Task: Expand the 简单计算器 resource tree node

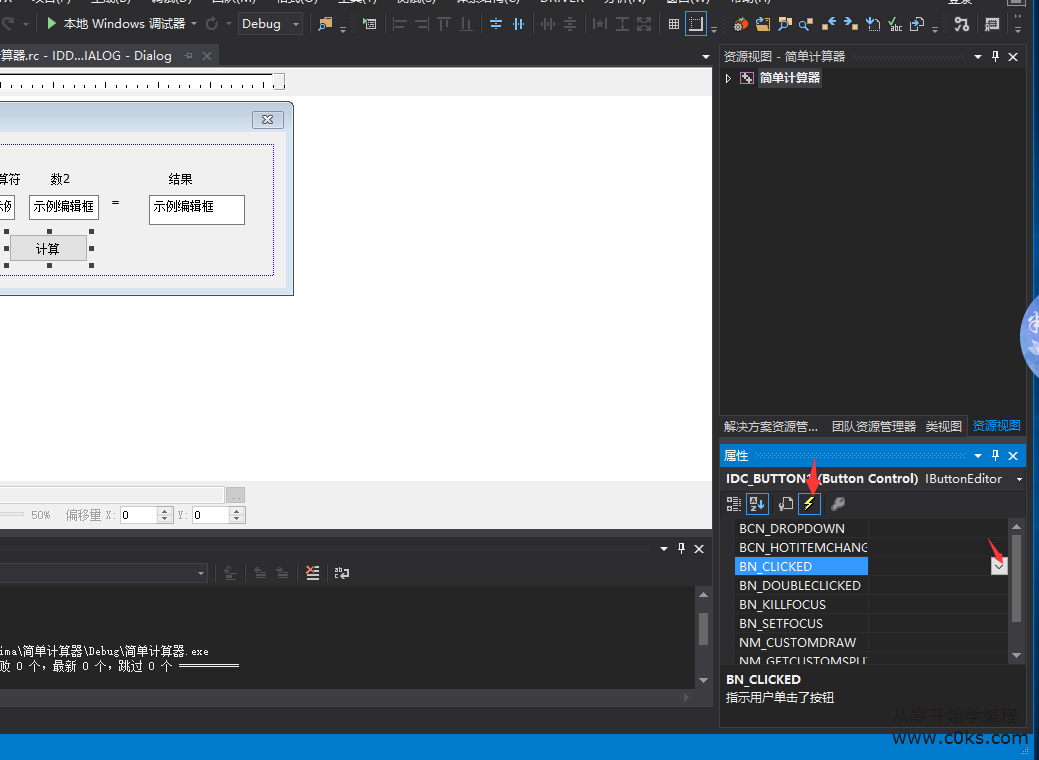Action: click(728, 78)
